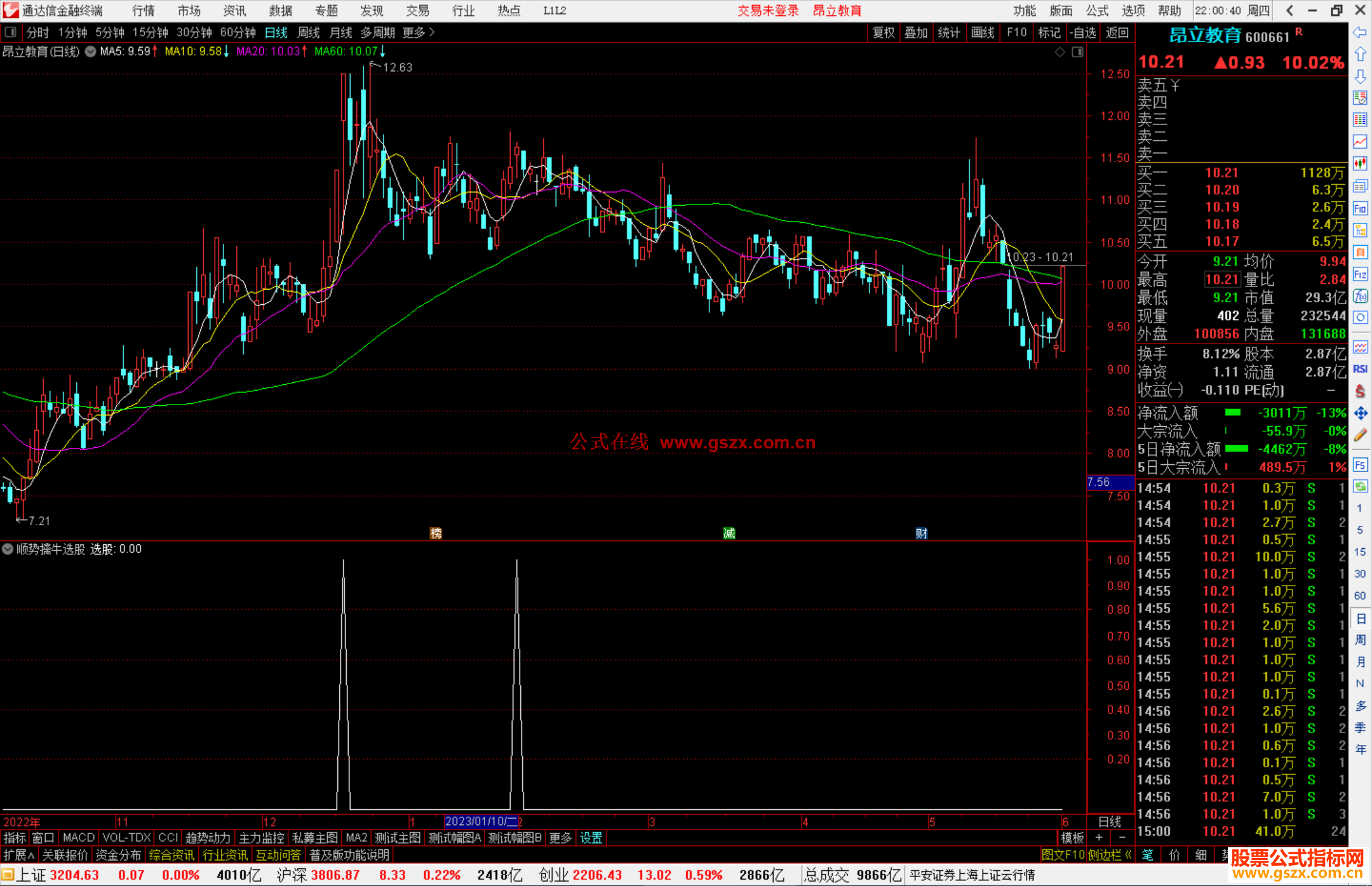Toggle the round button beside 昂立教育(日线) label
Image resolution: width=1372 pixels, height=886 pixels.
point(90,51)
